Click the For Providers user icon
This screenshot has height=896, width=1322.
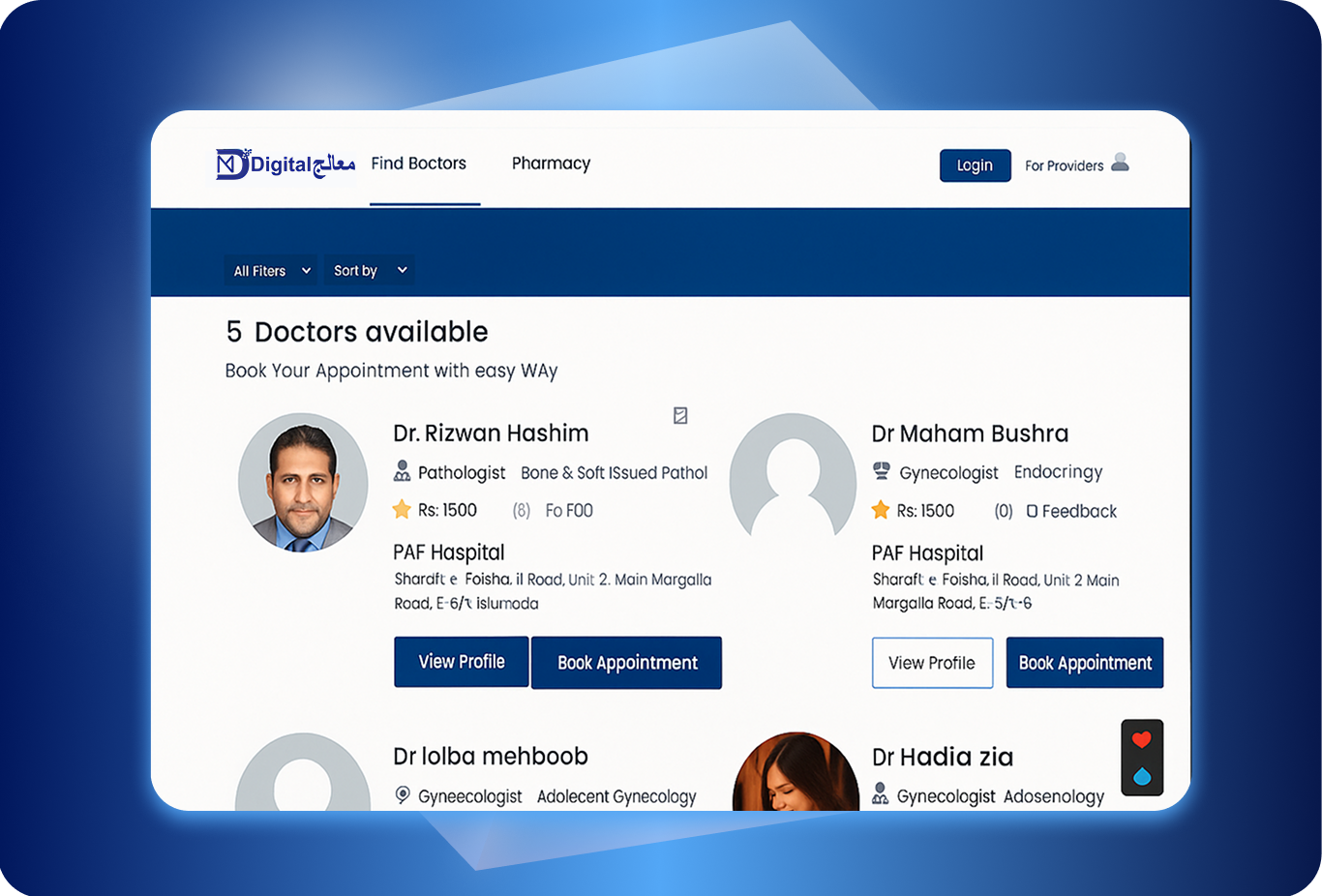(1120, 163)
